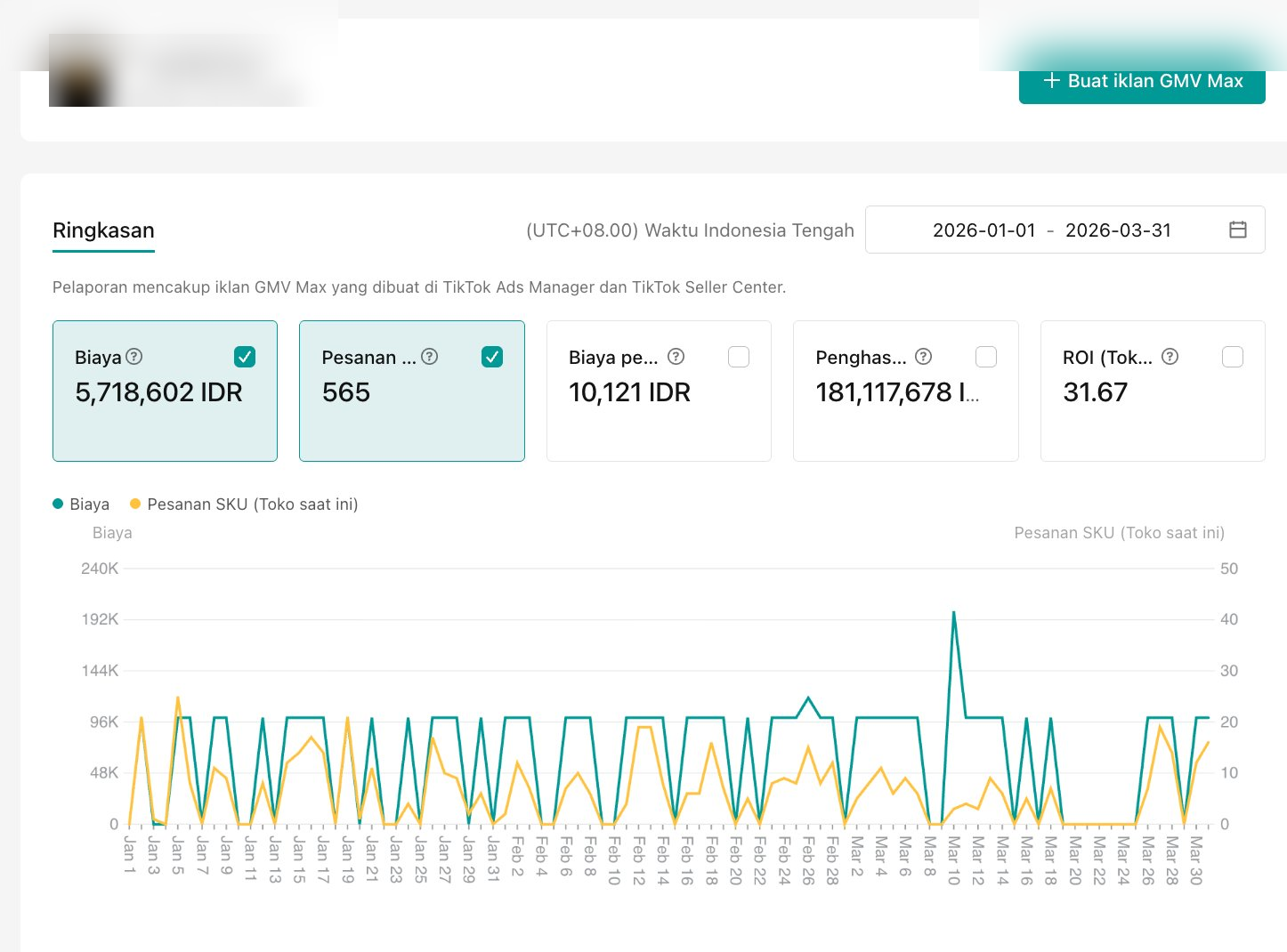The height and width of the screenshot is (952, 1287).
Task: Click the UTC+08.00 Waktu Indonesia Tengah text
Action: 690,230
